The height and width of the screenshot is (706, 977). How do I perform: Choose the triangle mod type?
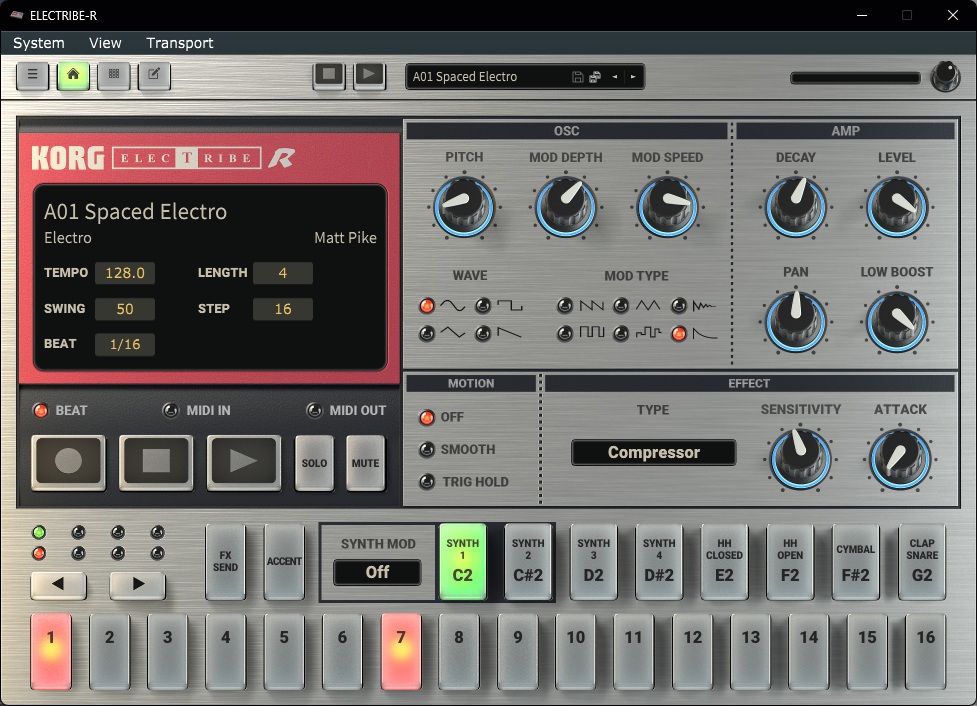click(621, 305)
